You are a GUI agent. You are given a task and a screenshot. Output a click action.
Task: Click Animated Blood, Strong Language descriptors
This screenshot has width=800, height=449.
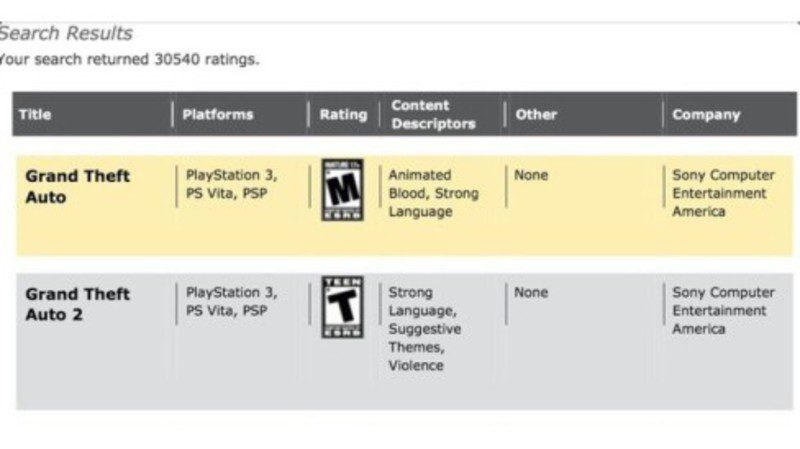pyautogui.click(x=433, y=193)
